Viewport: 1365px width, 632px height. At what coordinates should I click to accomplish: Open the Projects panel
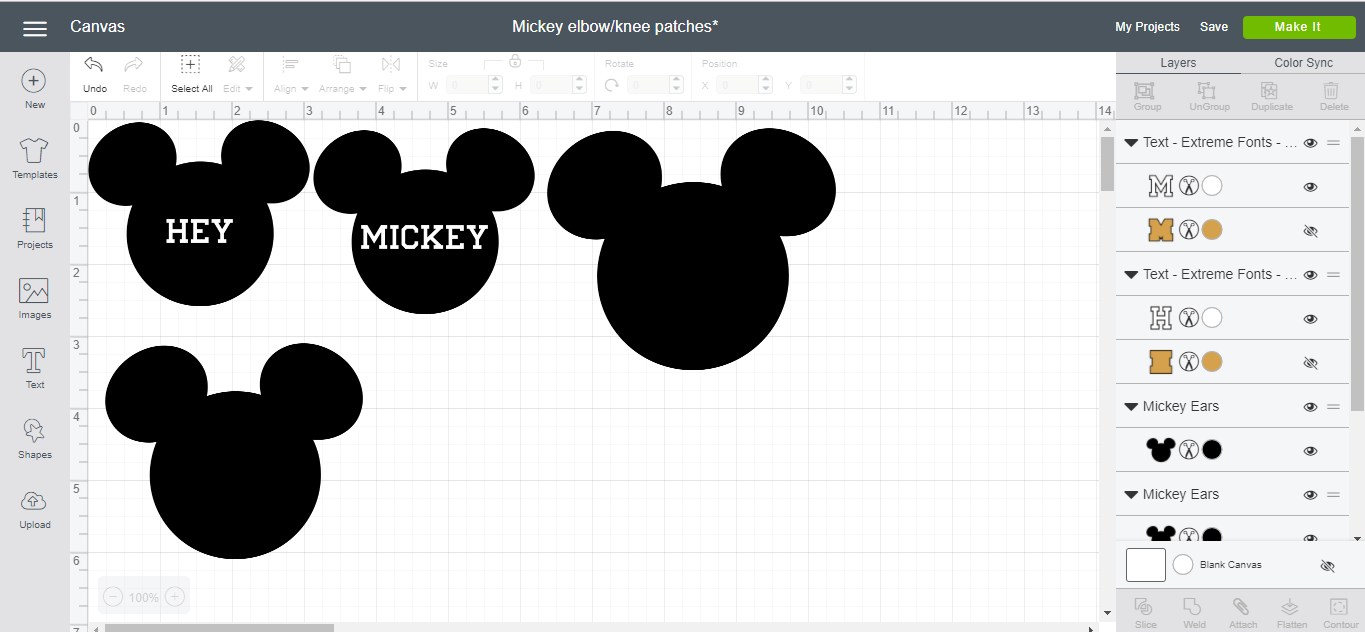pyautogui.click(x=34, y=229)
